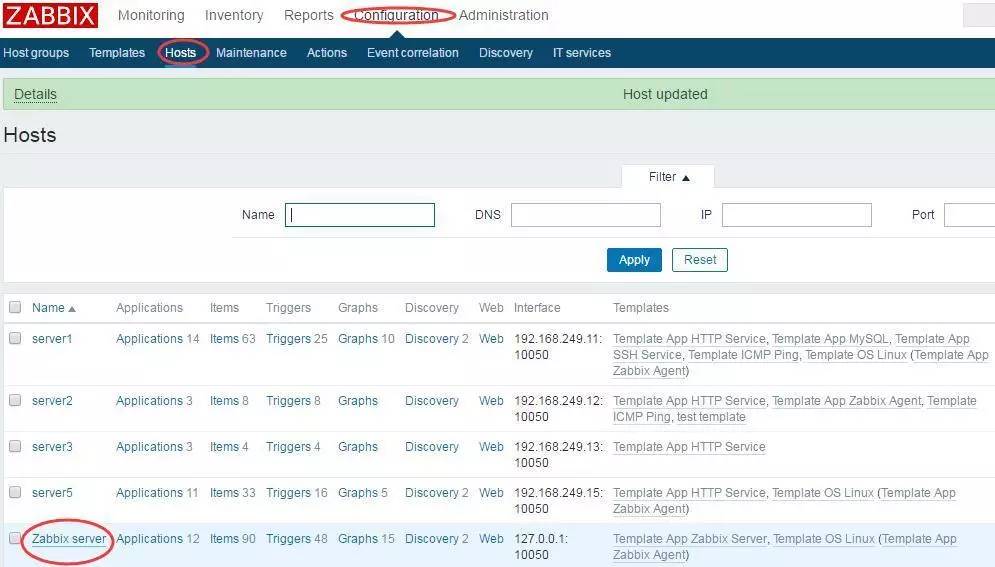Check the server1 row checkbox
The height and width of the screenshot is (567, 995).
tap(15, 339)
